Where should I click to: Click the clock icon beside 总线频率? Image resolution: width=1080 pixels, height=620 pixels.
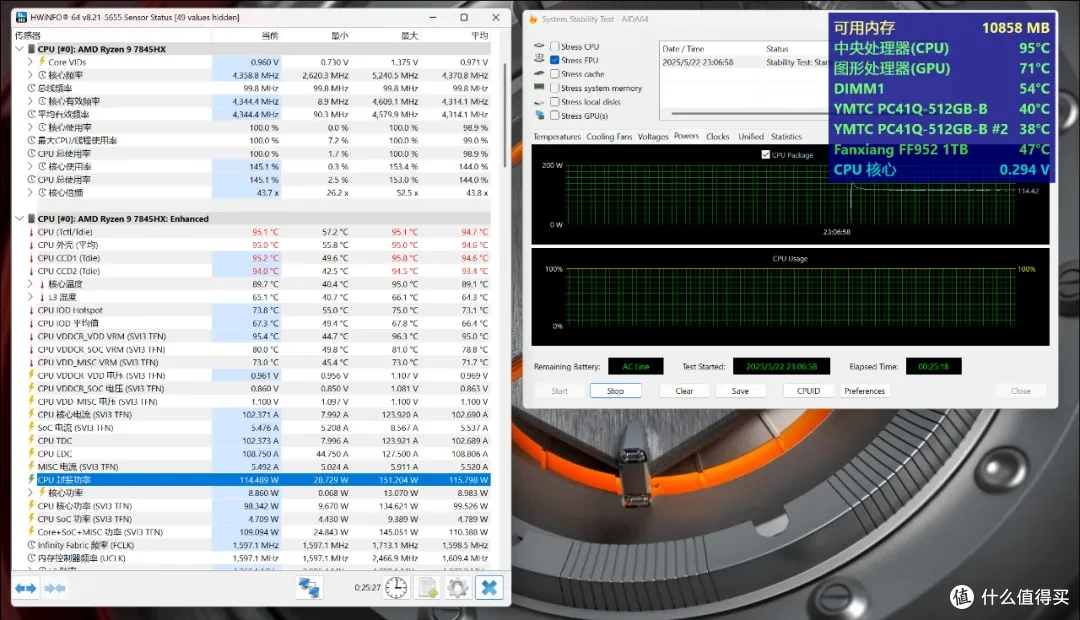[x=31, y=88]
